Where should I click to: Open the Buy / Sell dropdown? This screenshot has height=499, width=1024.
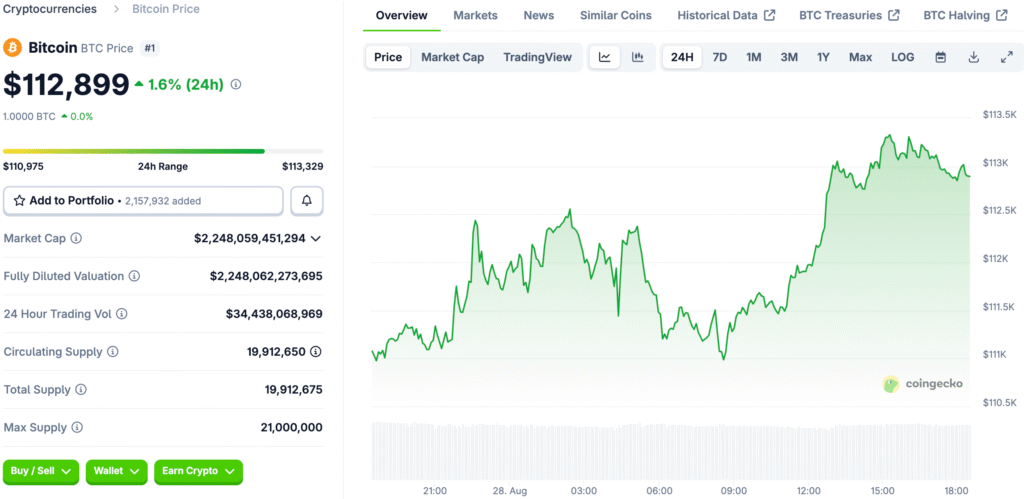pyautogui.click(x=41, y=472)
